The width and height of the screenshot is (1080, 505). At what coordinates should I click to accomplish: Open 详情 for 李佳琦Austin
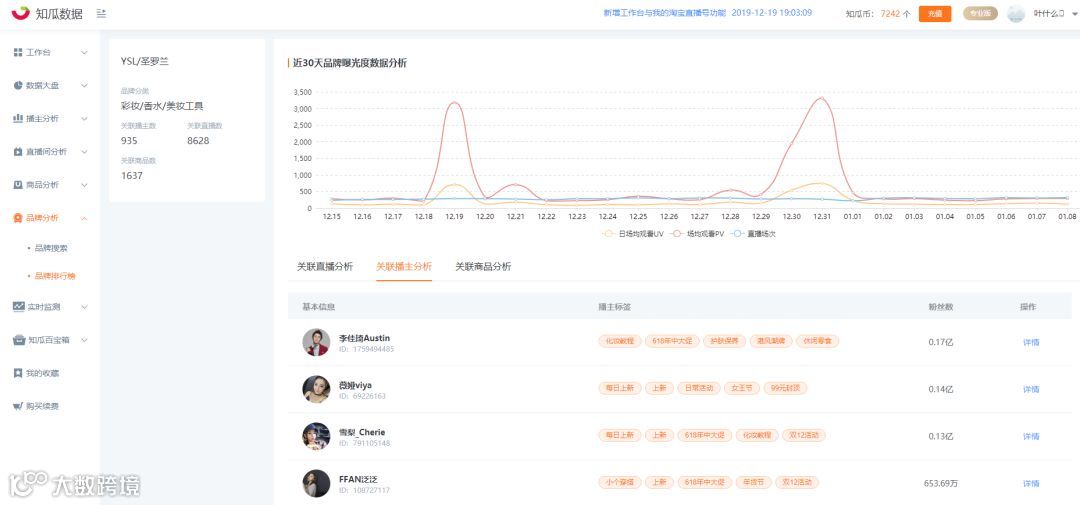click(1031, 342)
